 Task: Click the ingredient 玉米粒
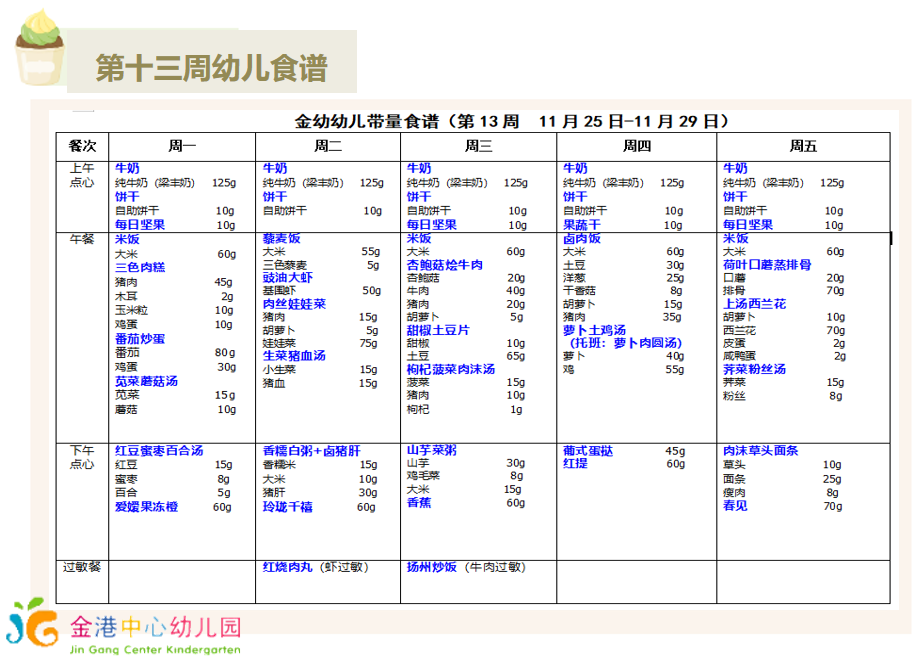pyautogui.click(x=132, y=310)
